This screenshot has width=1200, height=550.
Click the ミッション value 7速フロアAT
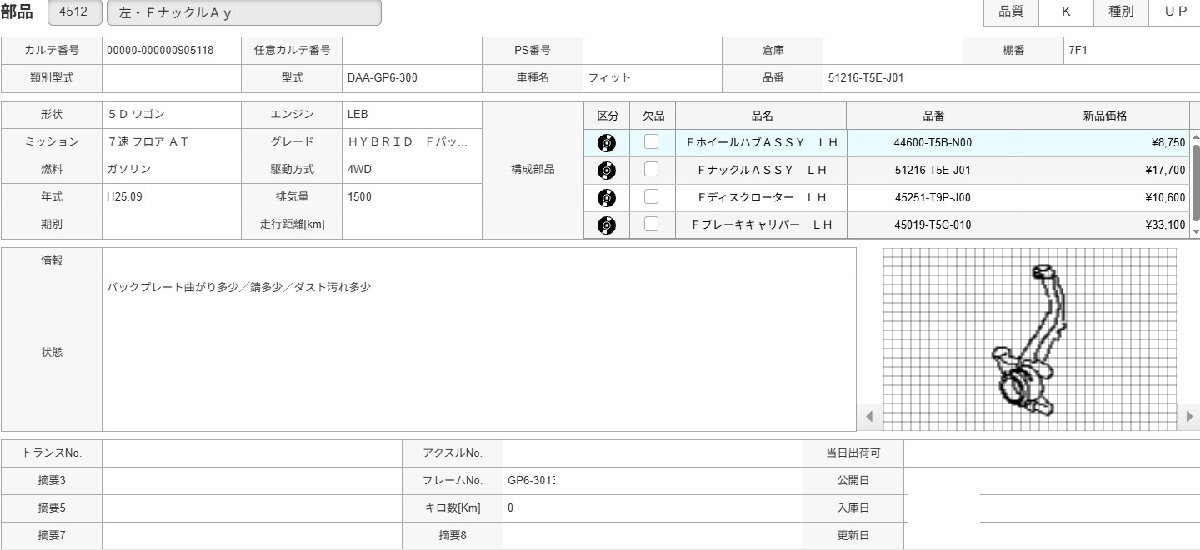click(147, 142)
